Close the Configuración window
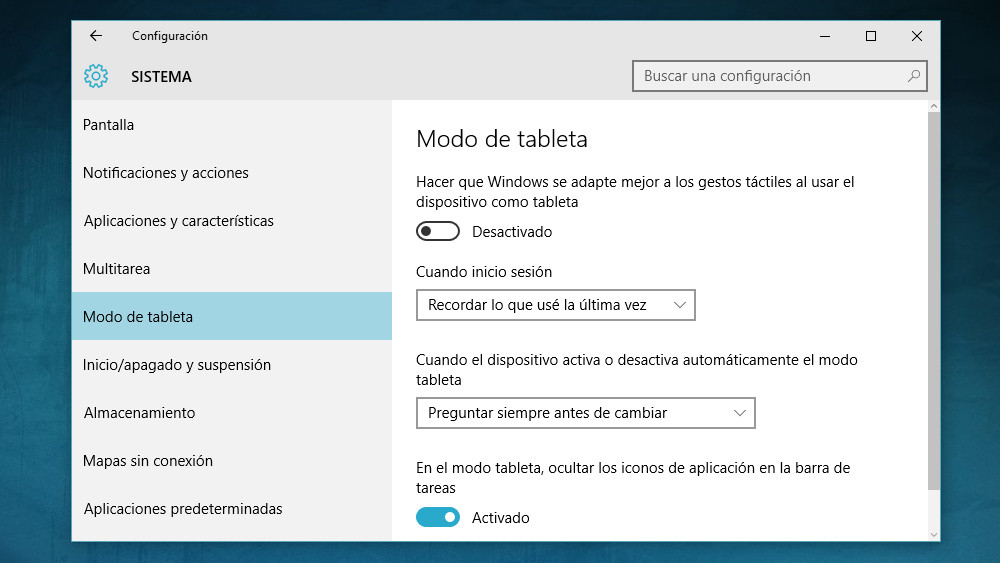1000x563 pixels. pyautogui.click(x=916, y=36)
